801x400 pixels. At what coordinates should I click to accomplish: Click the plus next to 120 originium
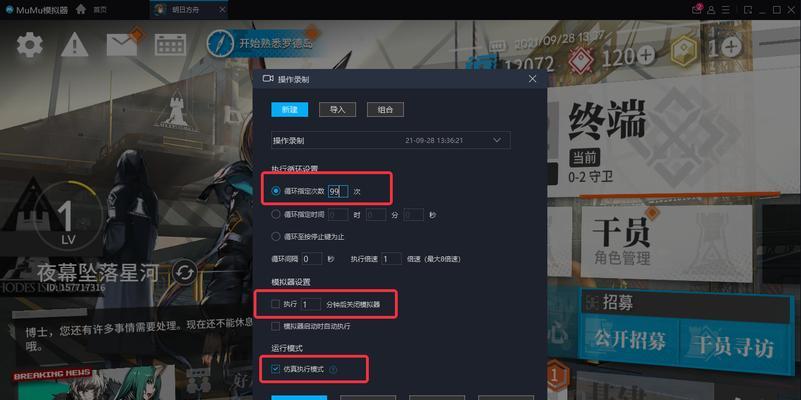[x=646, y=55]
